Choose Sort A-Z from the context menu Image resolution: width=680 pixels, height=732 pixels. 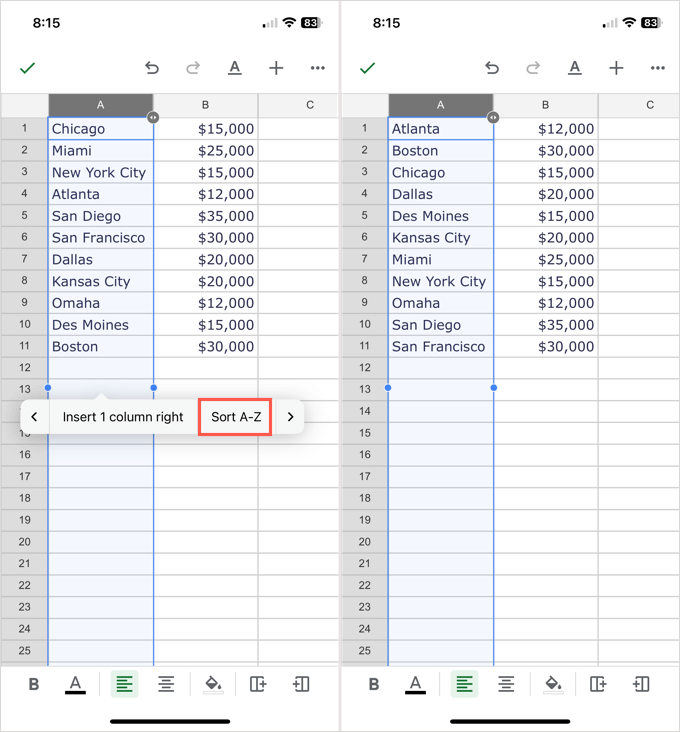(236, 417)
